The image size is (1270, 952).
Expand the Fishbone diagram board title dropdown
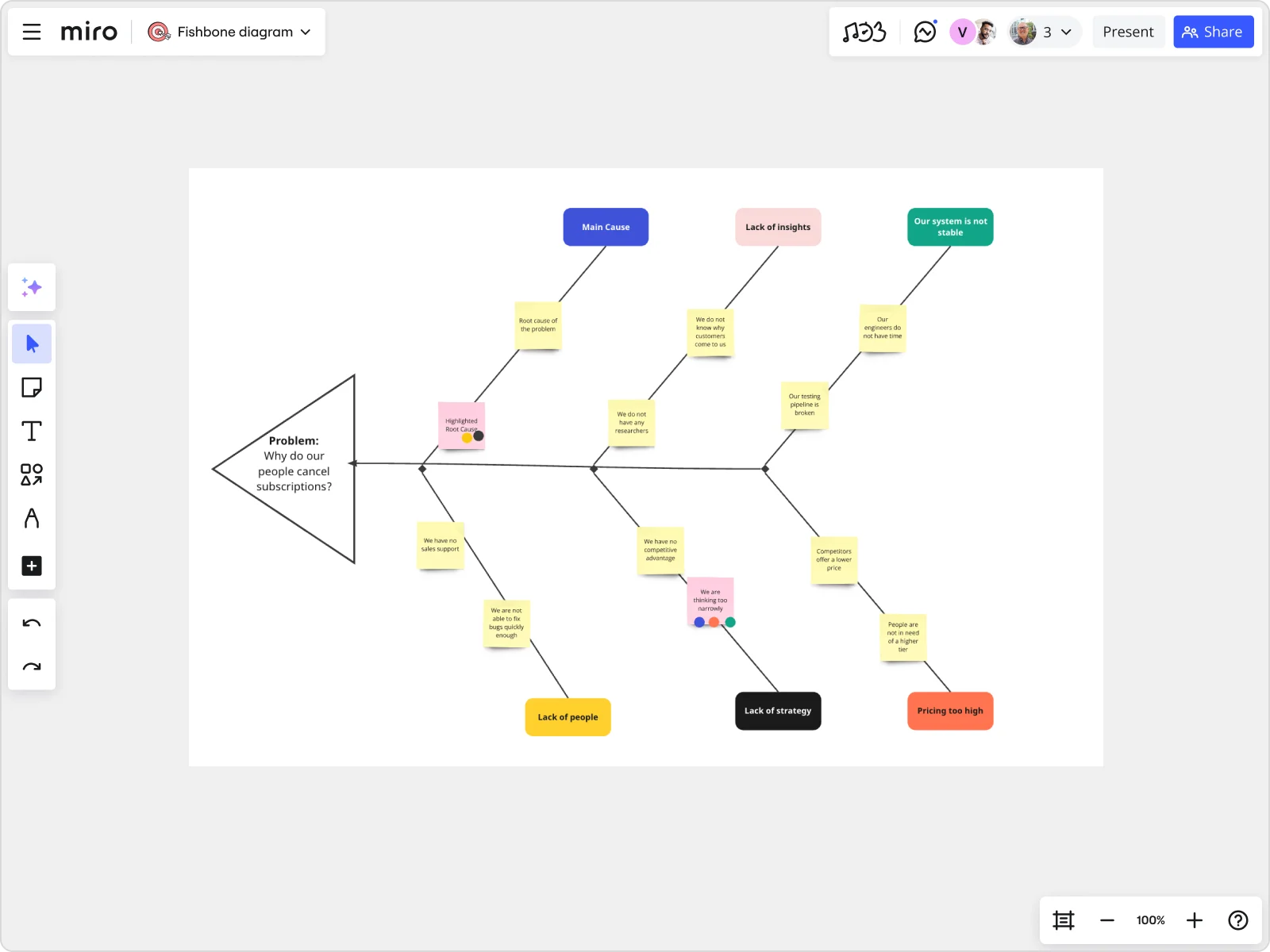point(306,32)
